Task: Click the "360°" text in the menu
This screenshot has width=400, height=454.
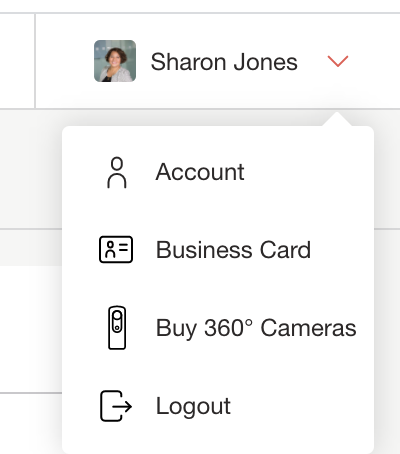Action: pyautogui.click(x=228, y=328)
